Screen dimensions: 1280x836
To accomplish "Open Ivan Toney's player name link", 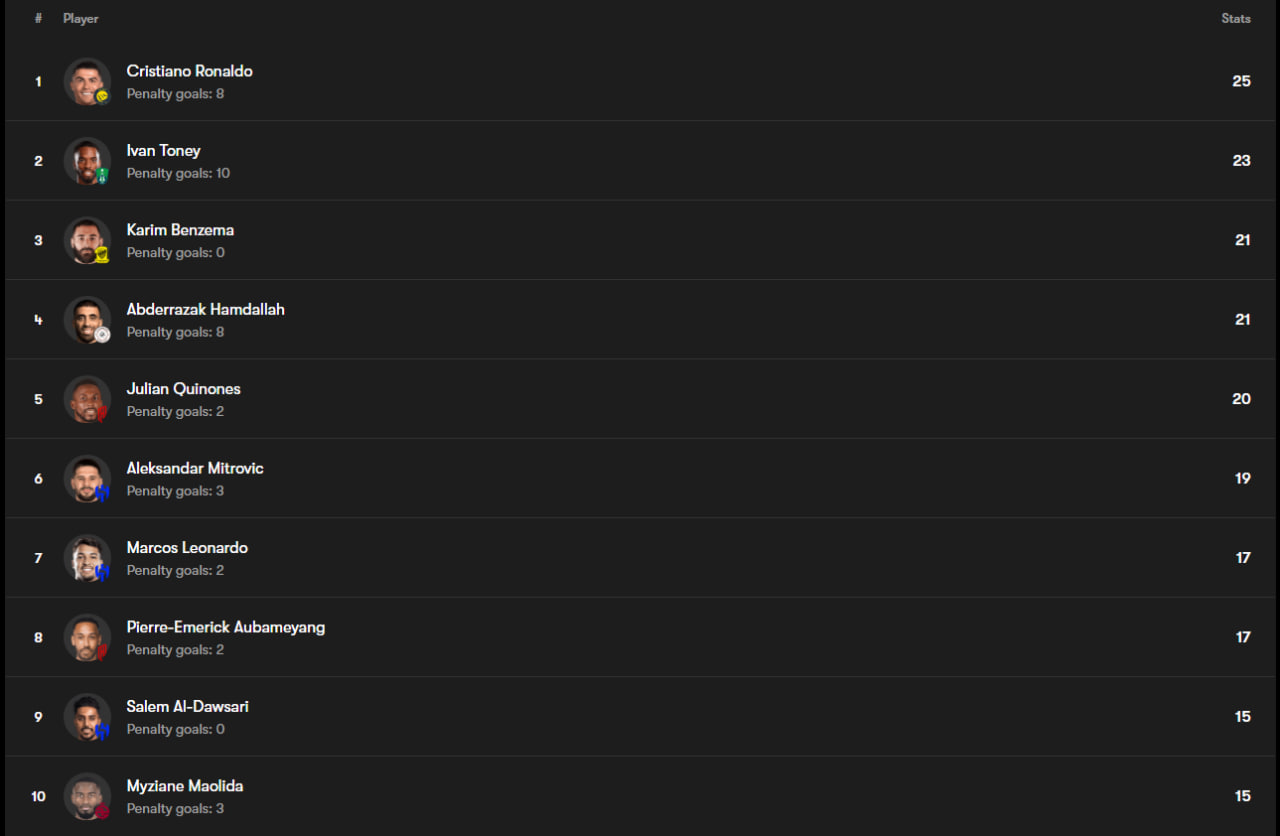I will (x=163, y=150).
